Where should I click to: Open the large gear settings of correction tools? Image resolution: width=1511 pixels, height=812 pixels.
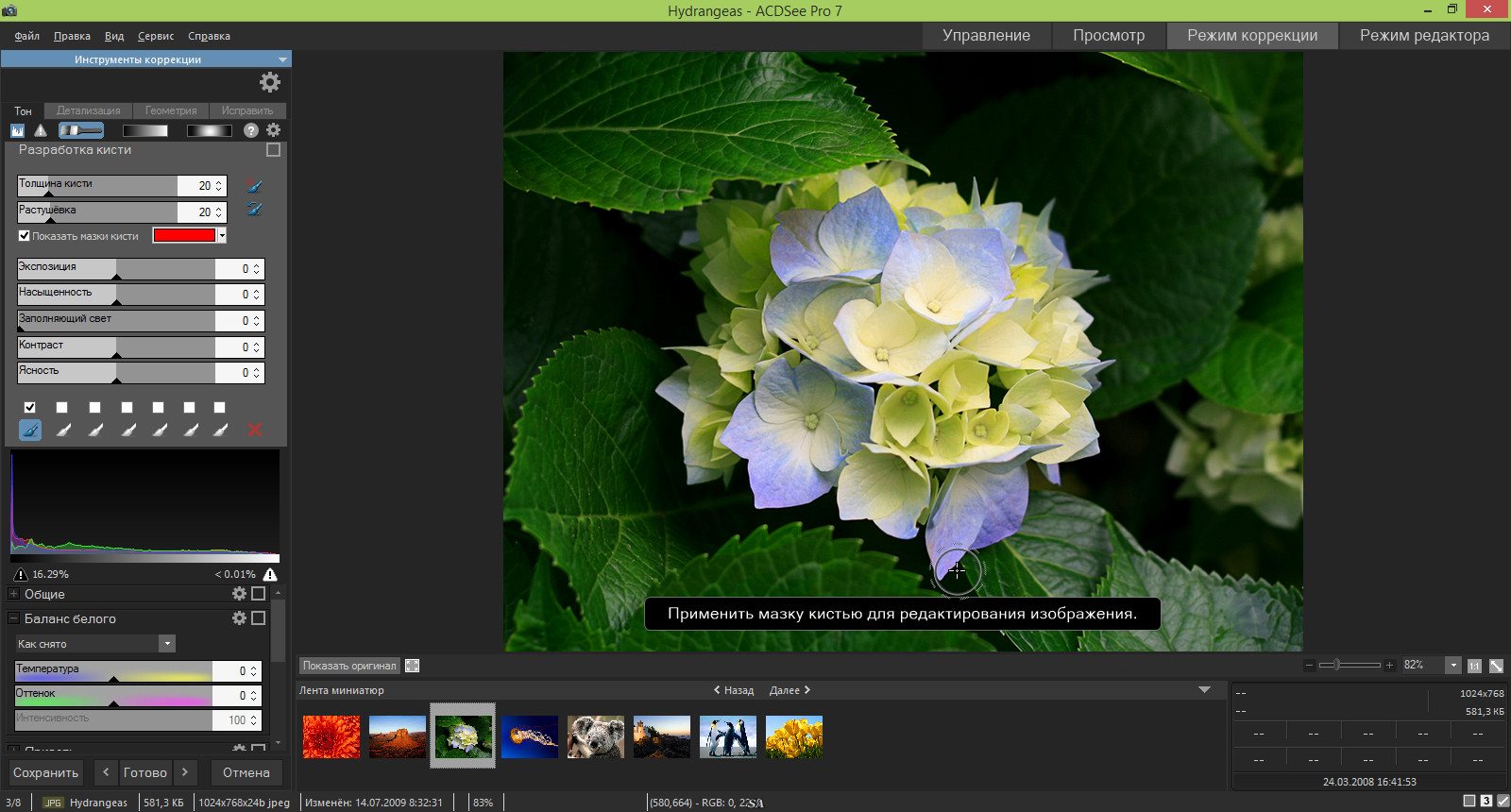tap(270, 82)
